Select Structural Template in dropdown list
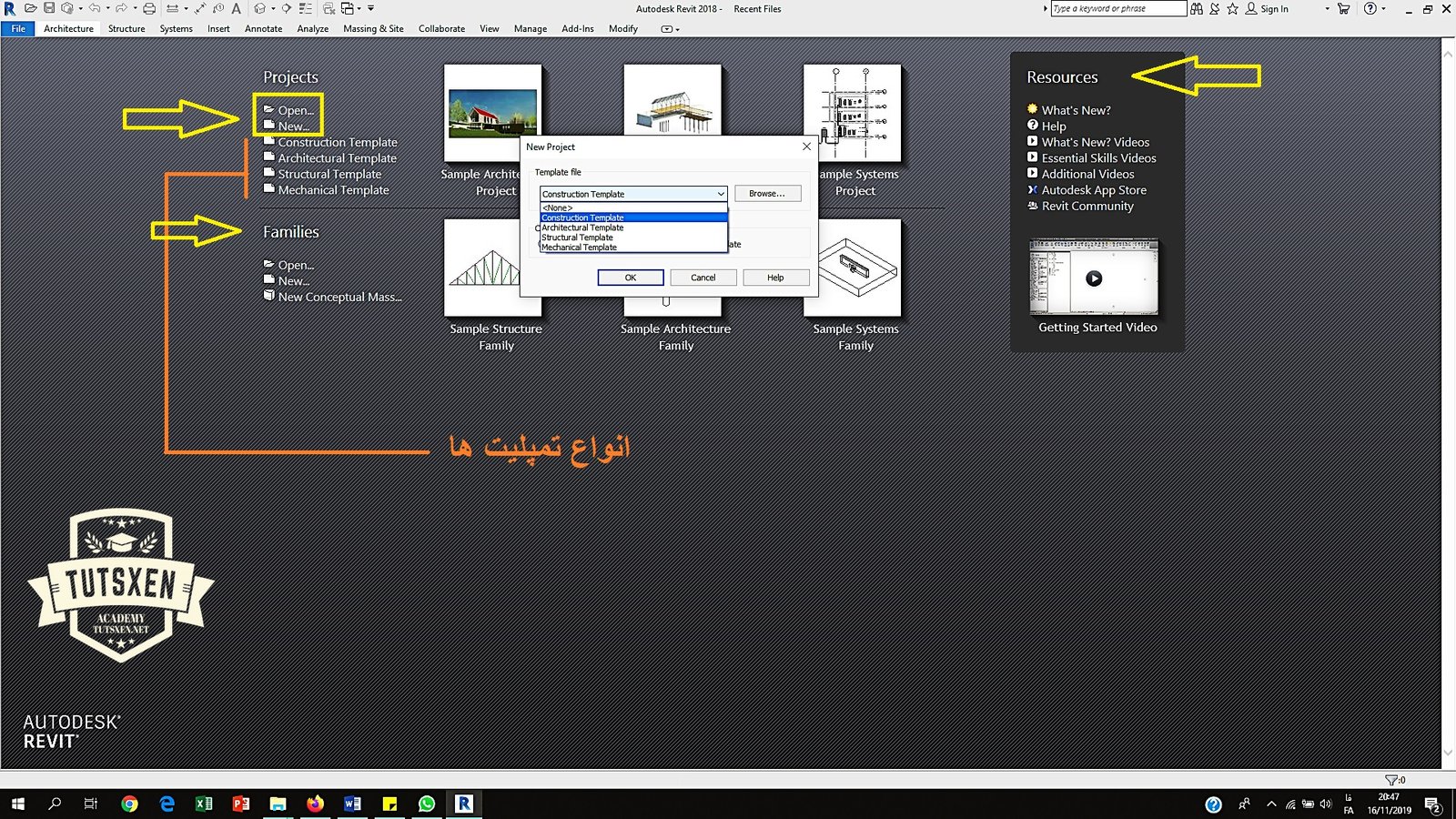Viewport: 1456px width, 819px height. click(x=633, y=238)
